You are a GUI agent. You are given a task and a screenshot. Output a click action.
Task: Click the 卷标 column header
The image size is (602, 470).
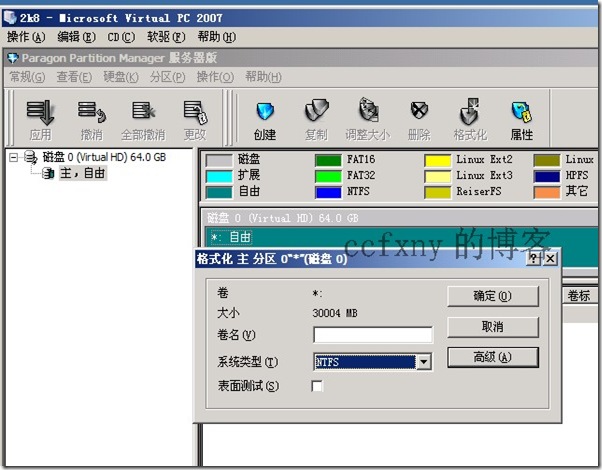(579, 296)
